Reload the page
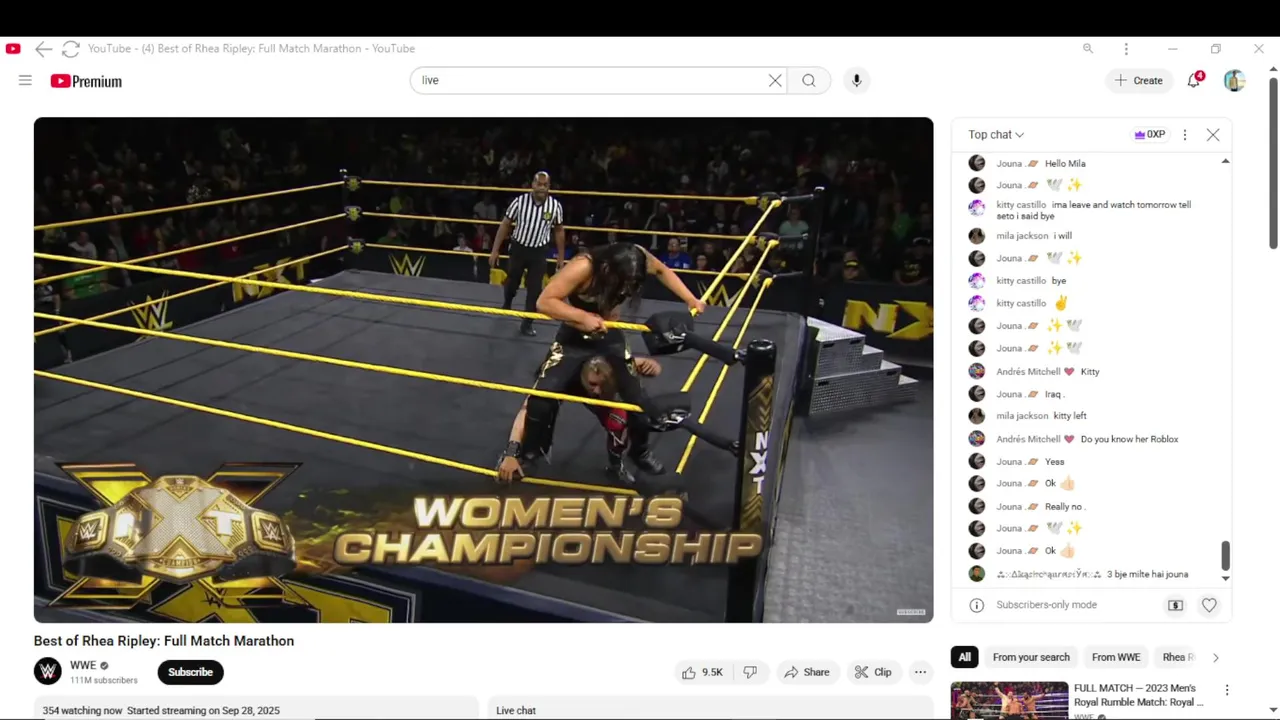Viewport: 1280px width, 720px height. (70, 48)
